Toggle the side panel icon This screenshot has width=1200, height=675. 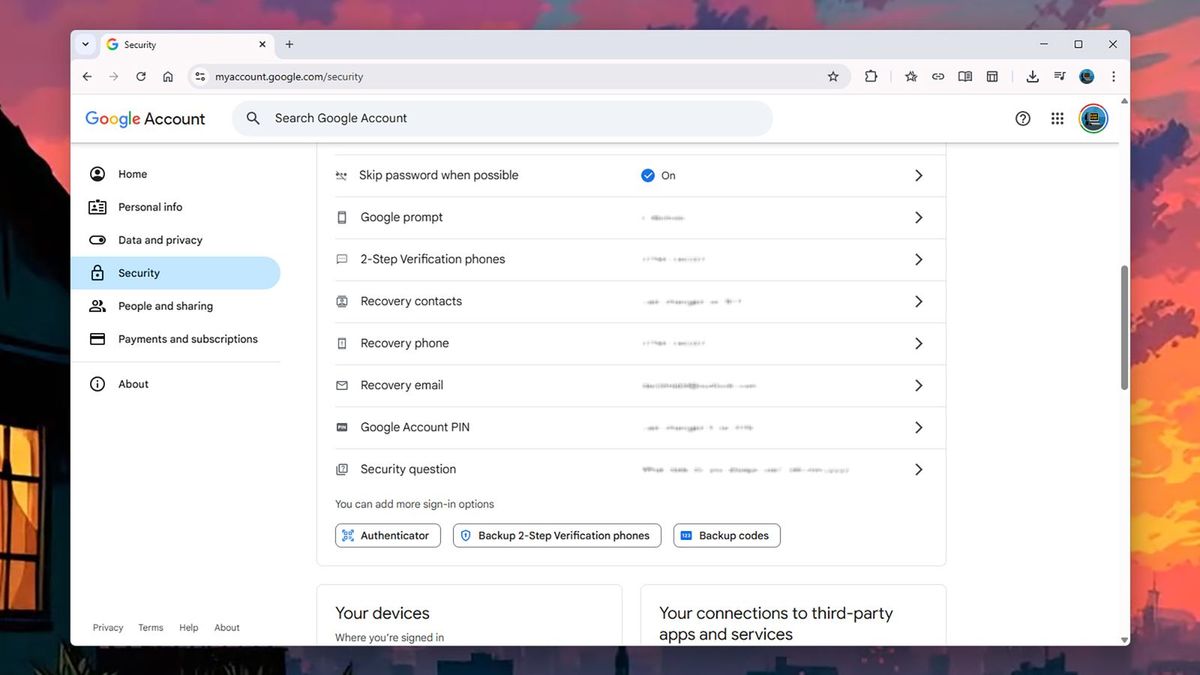(x=992, y=76)
